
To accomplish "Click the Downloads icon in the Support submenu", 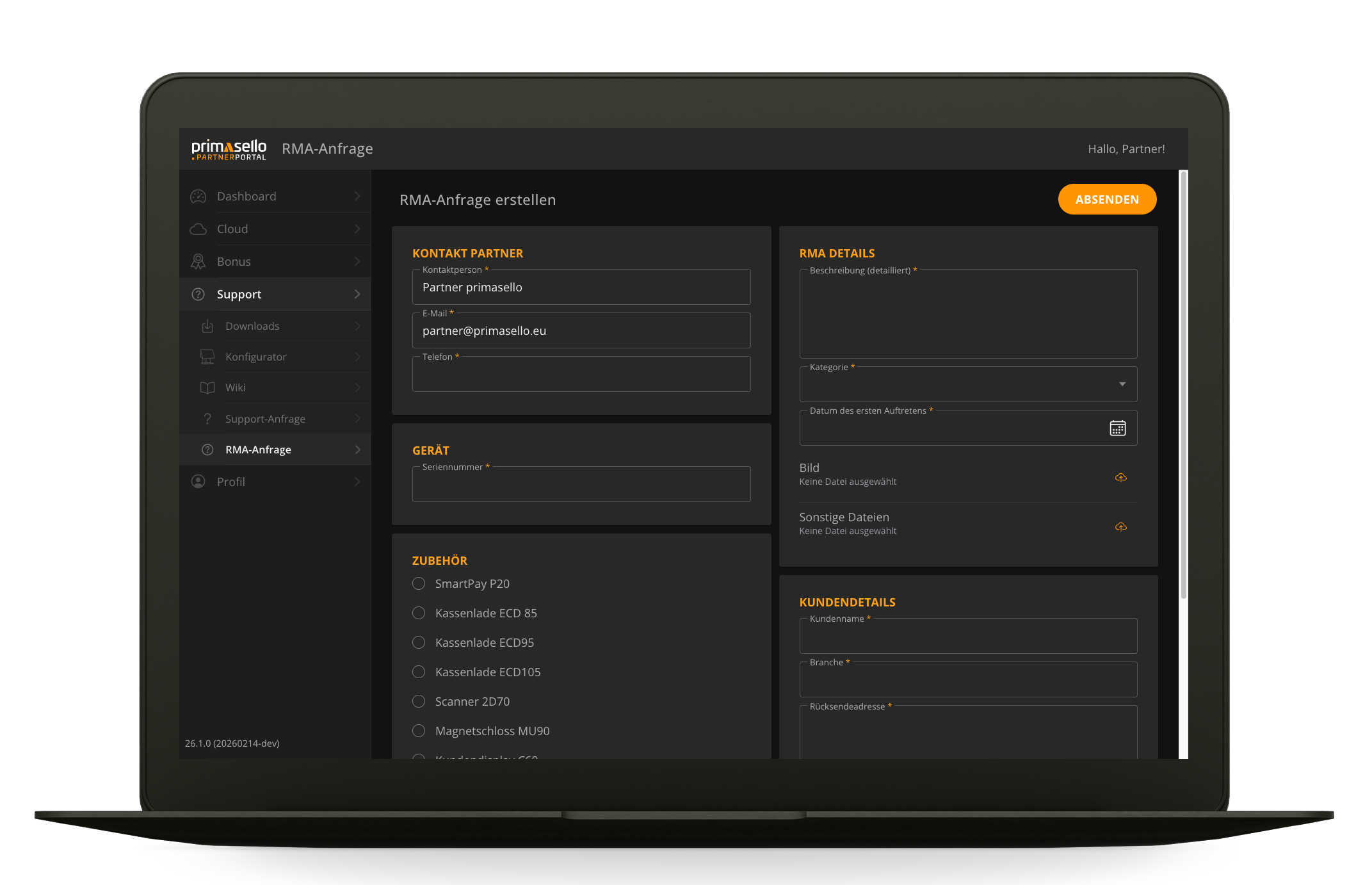I will coord(207,327).
